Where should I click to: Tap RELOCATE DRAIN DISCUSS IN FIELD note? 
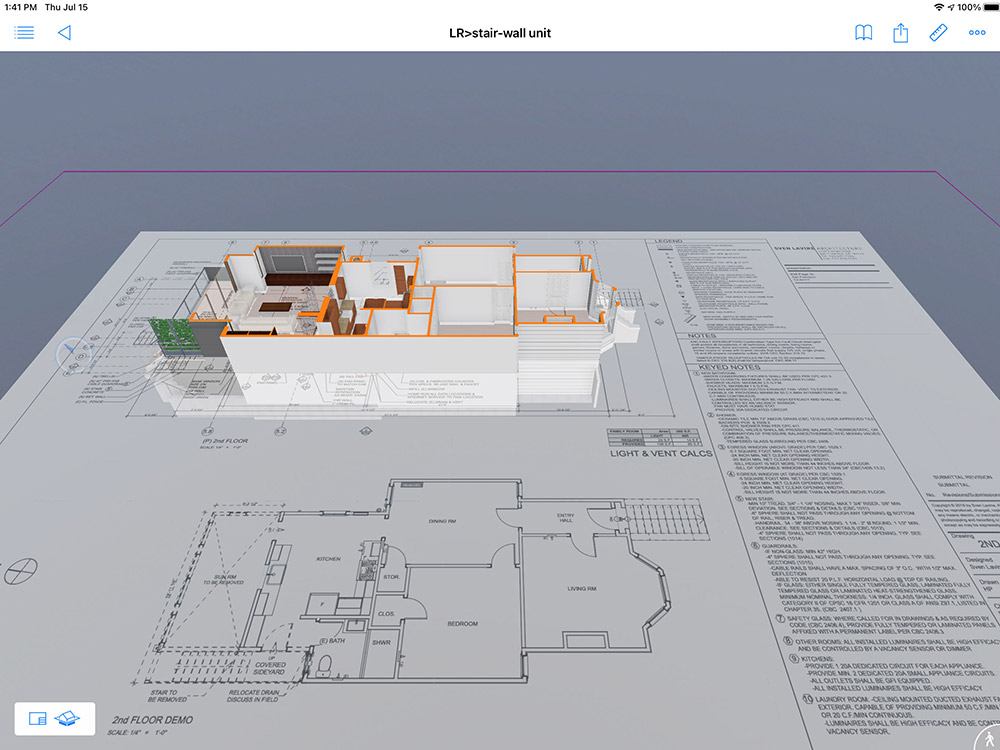coord(253,696)
